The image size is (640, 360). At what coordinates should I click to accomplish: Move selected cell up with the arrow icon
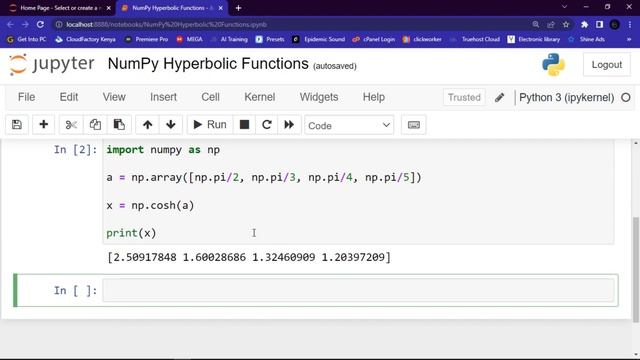(147, 124)
